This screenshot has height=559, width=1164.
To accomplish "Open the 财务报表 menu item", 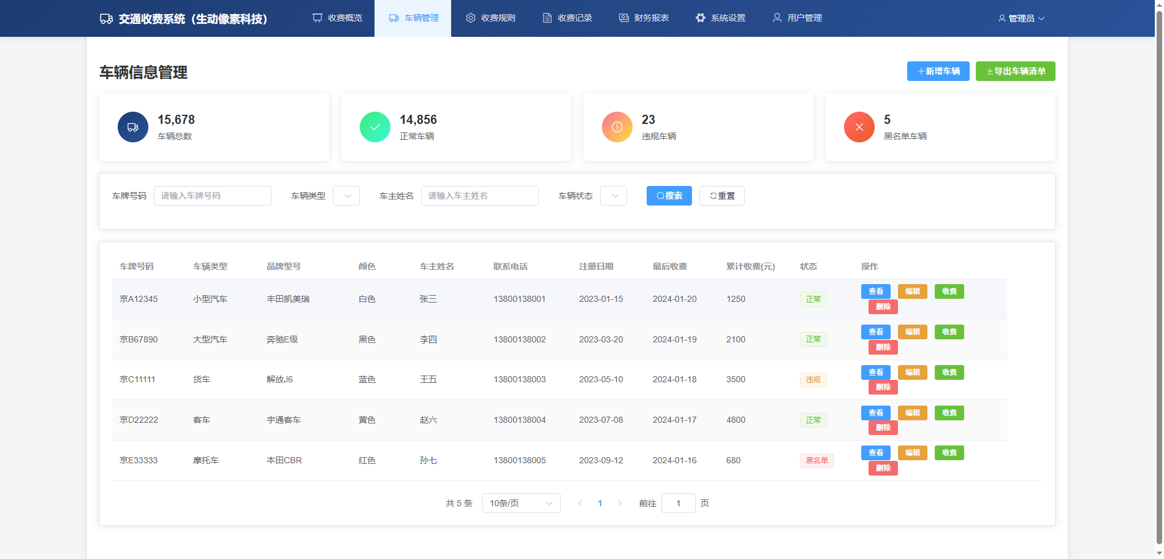I will [643, 18].
